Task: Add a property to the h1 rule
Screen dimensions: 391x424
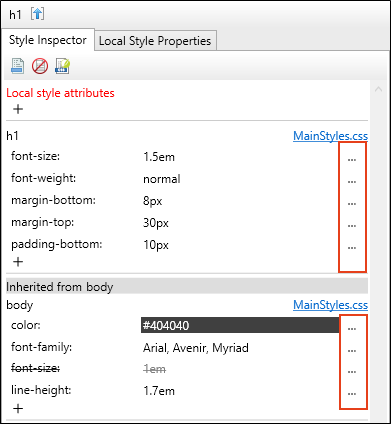Action: [x=18, y=262]
